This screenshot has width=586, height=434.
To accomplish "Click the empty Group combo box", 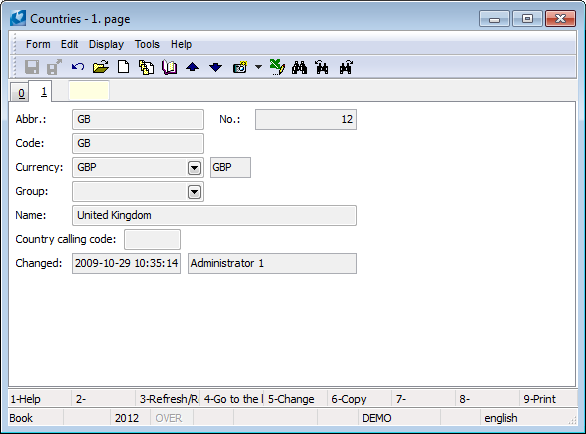I will [x=138, y=191].
